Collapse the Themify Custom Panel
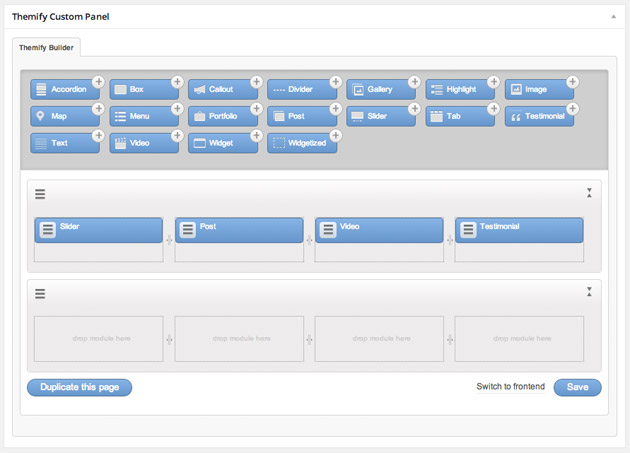The width and height of the screenshot is (630, 453). coord(614,16)
